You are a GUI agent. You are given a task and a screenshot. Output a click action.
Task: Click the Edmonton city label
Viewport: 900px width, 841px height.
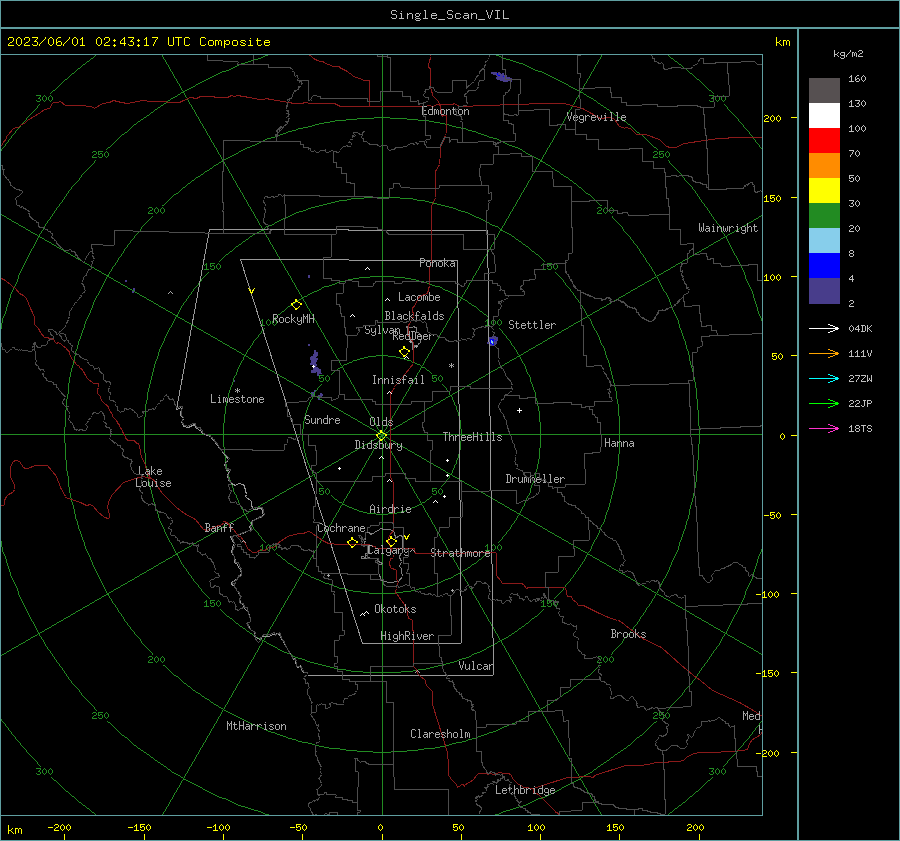pyautogui.click(x=445, y=111)
